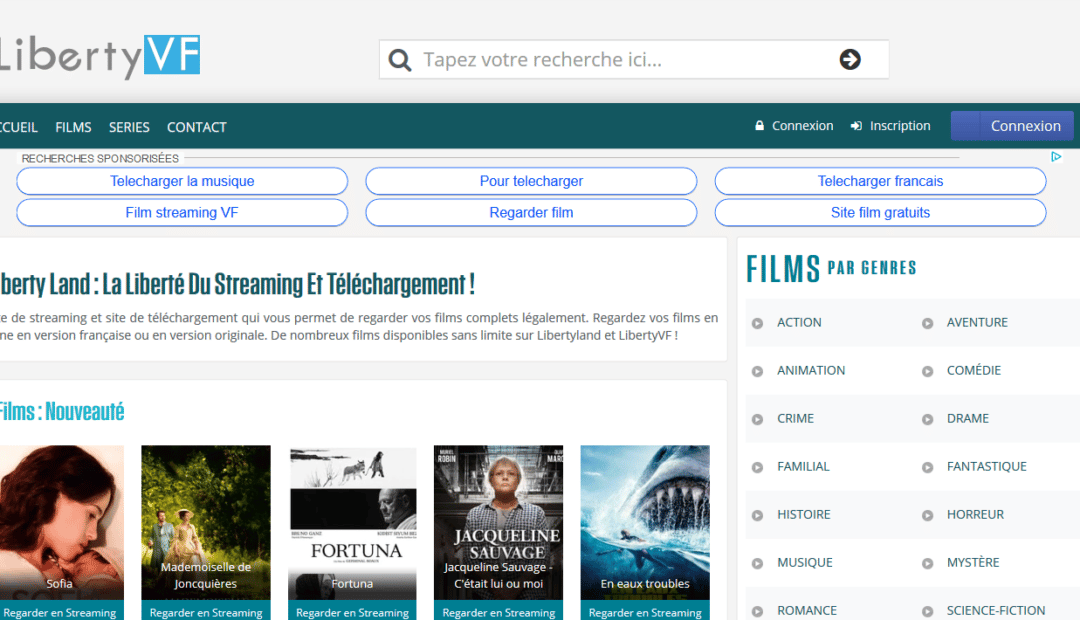The height and width of the screenshot is (620, 1080).
Task: Open the SERIES menu item
Action: point(129,127)
